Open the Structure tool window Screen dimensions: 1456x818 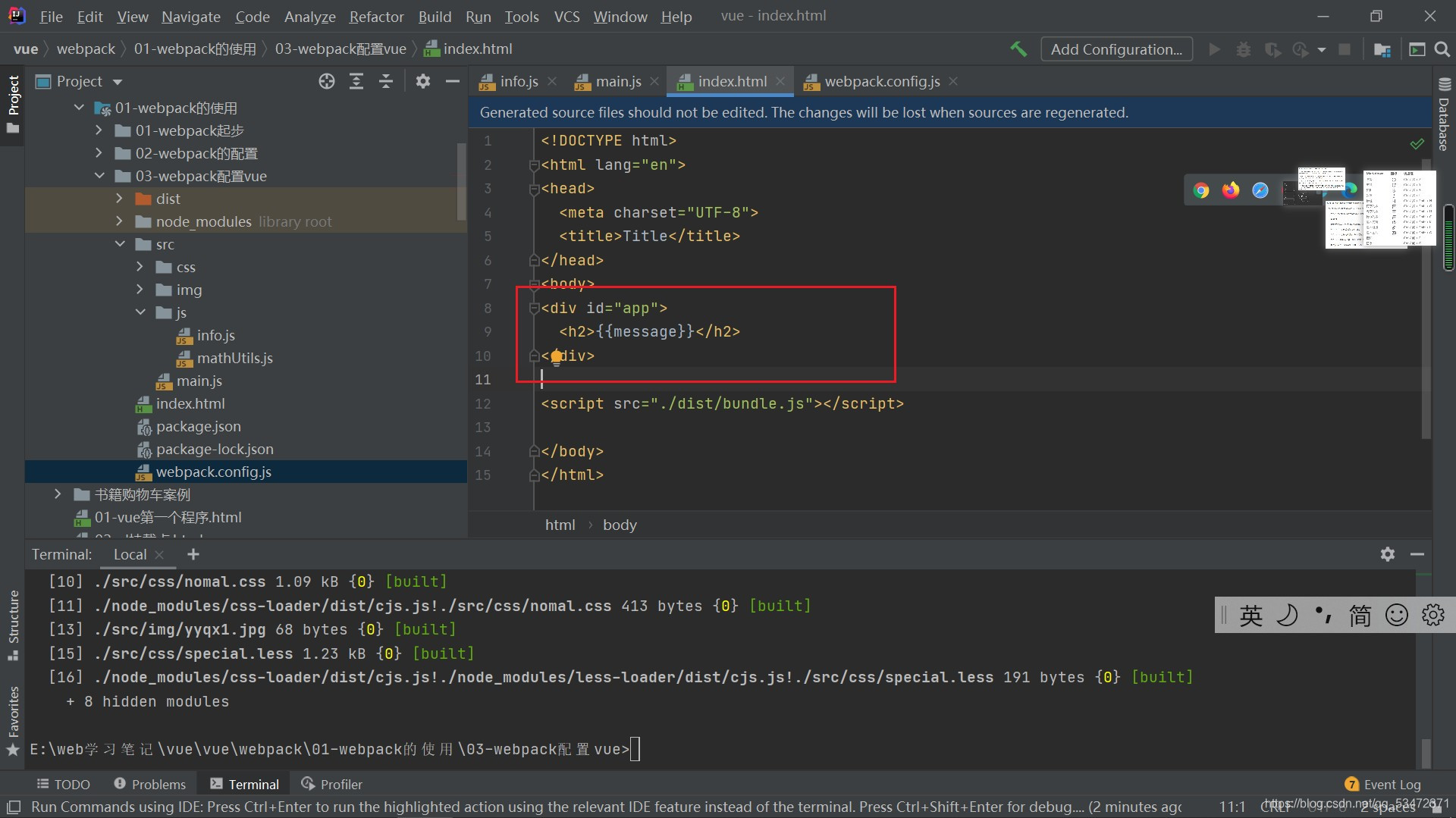13,625
